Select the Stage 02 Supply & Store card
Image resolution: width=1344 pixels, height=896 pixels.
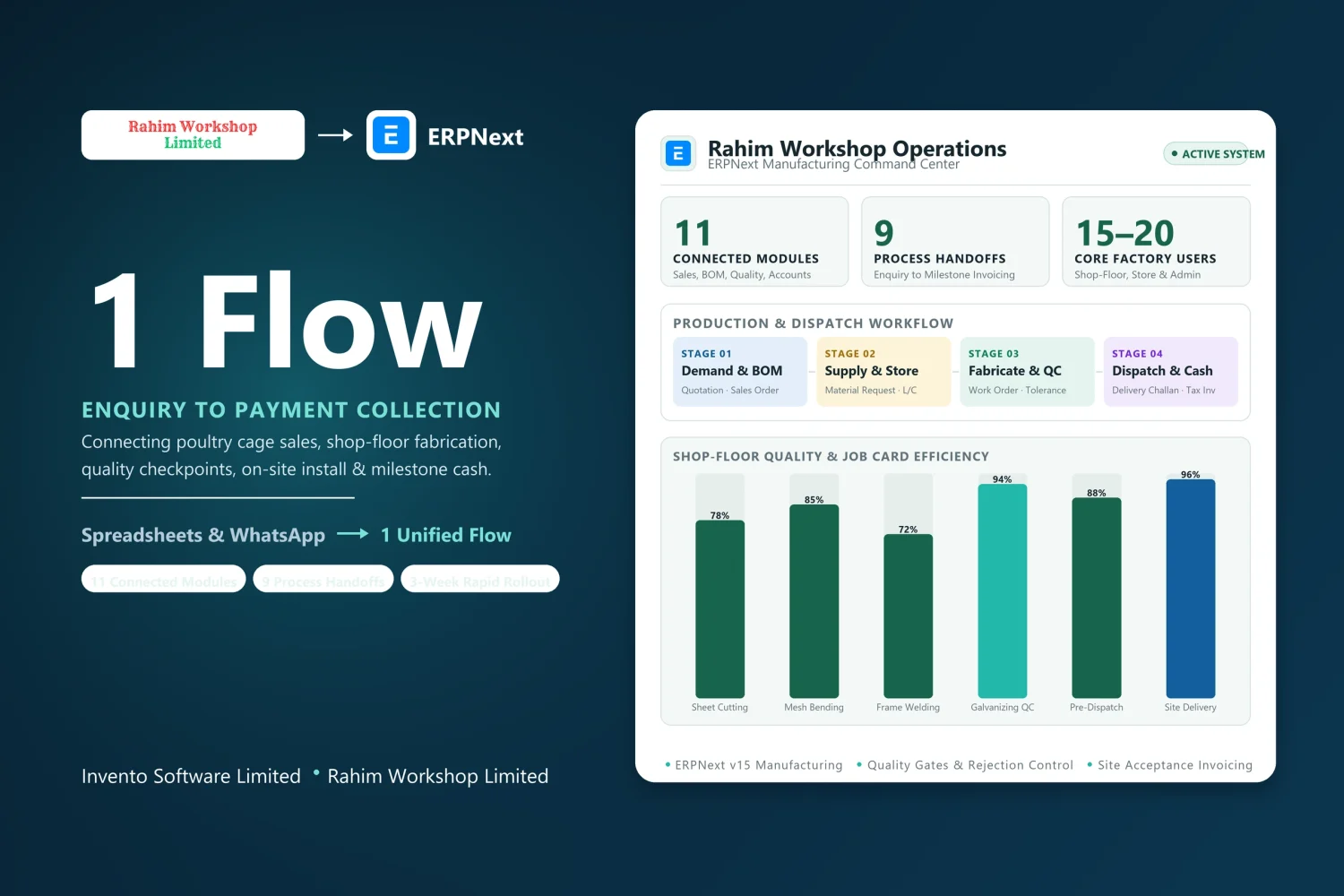[x=883, y=372]
